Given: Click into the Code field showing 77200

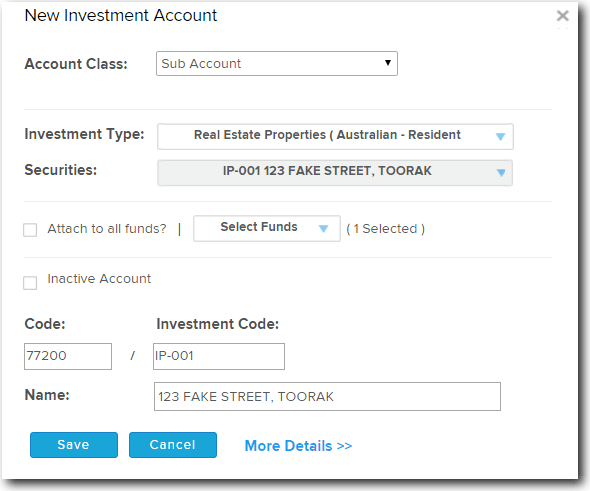Looking at the screenshot, I should (68, 356).
